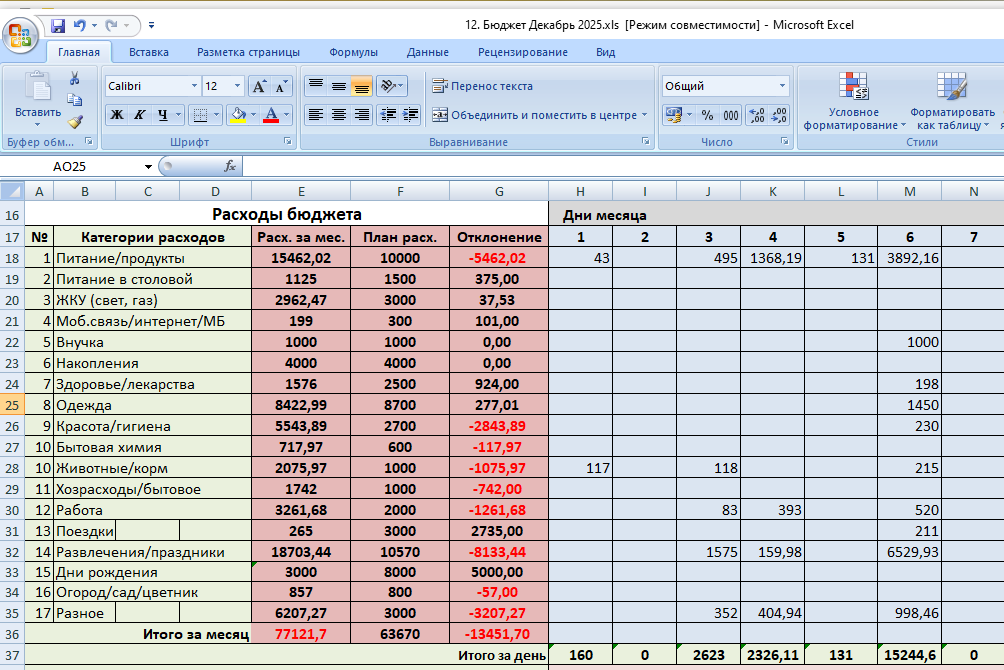Copy selection using the copy icon

(x=75, y=99)
